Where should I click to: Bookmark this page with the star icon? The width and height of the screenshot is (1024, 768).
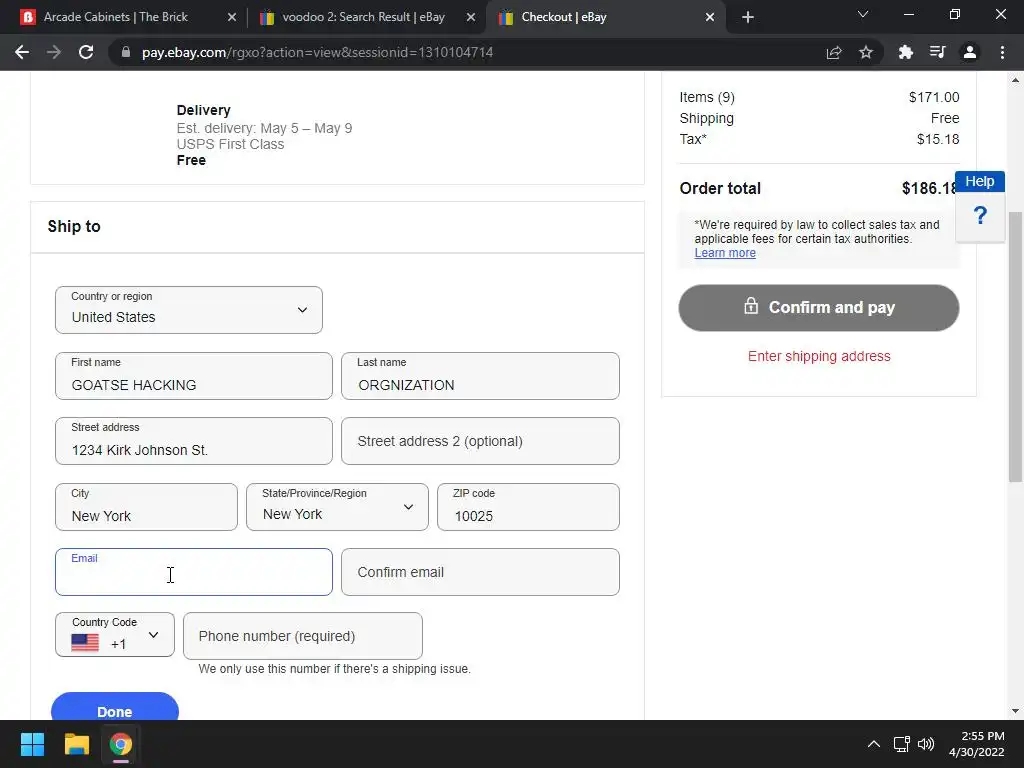pyautogui.click(x=866, y=52)
